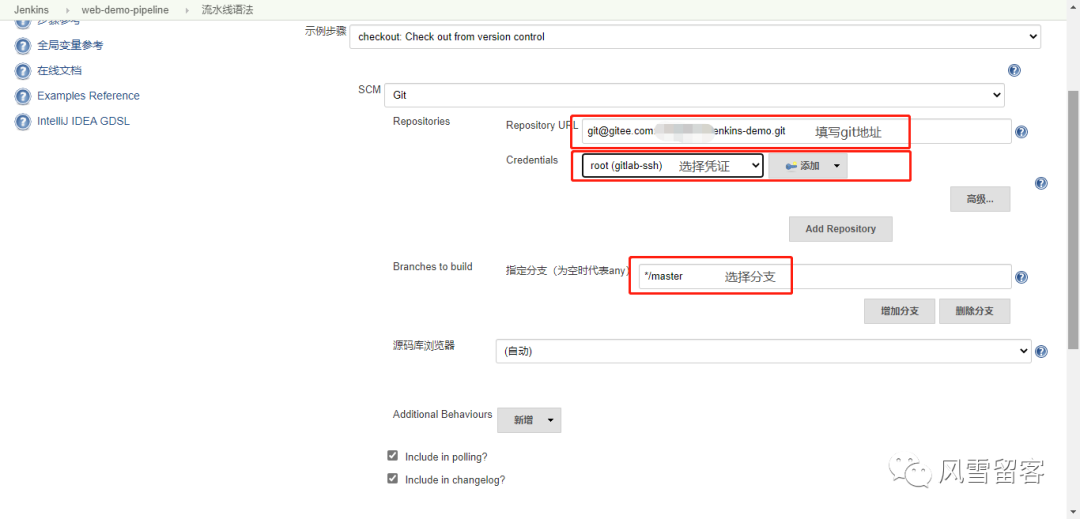Click the 高级... advanced button
The image size is (1080, 519).
click(980, 199)
